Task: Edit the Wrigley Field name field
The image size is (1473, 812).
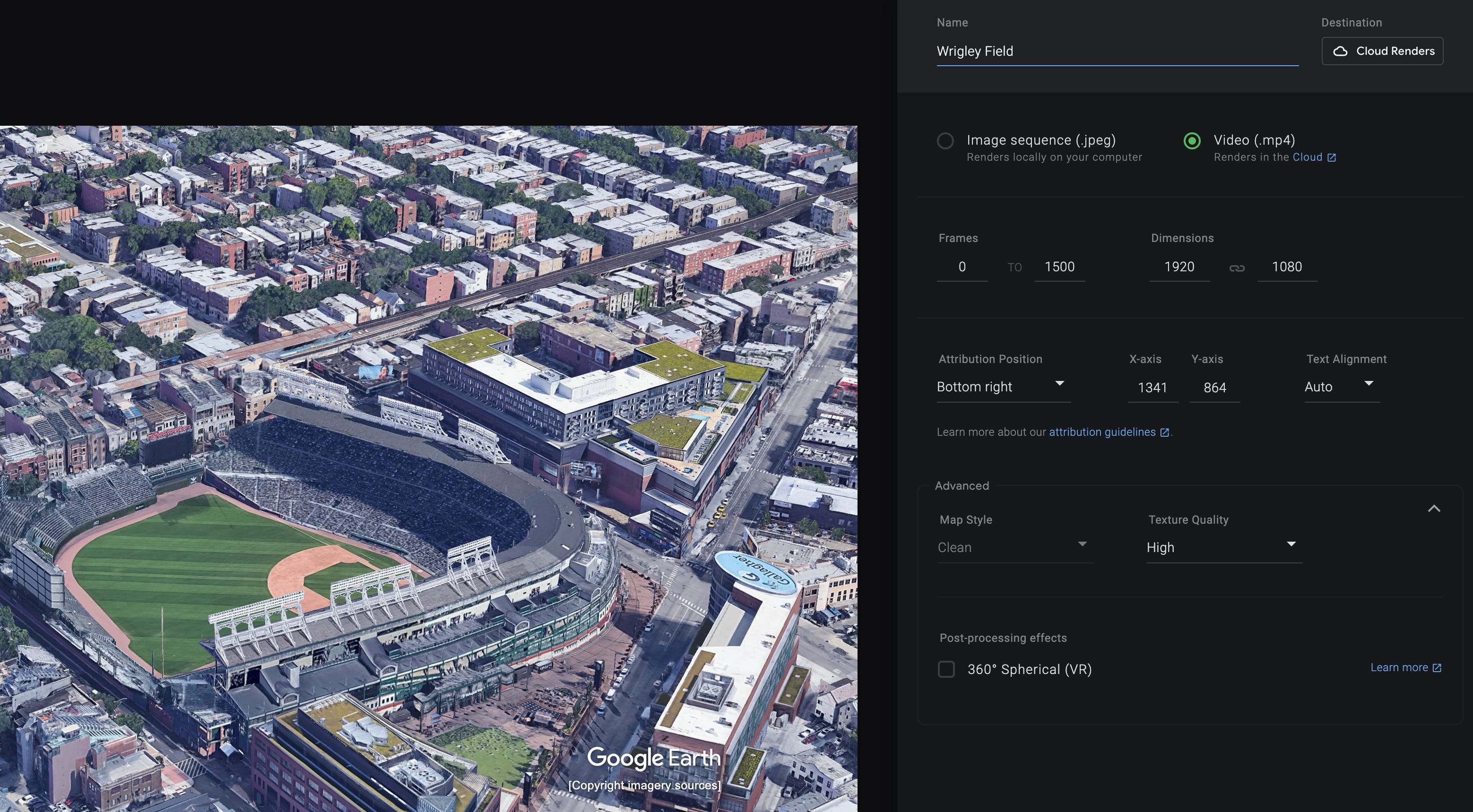Action: pos(1115,52)
